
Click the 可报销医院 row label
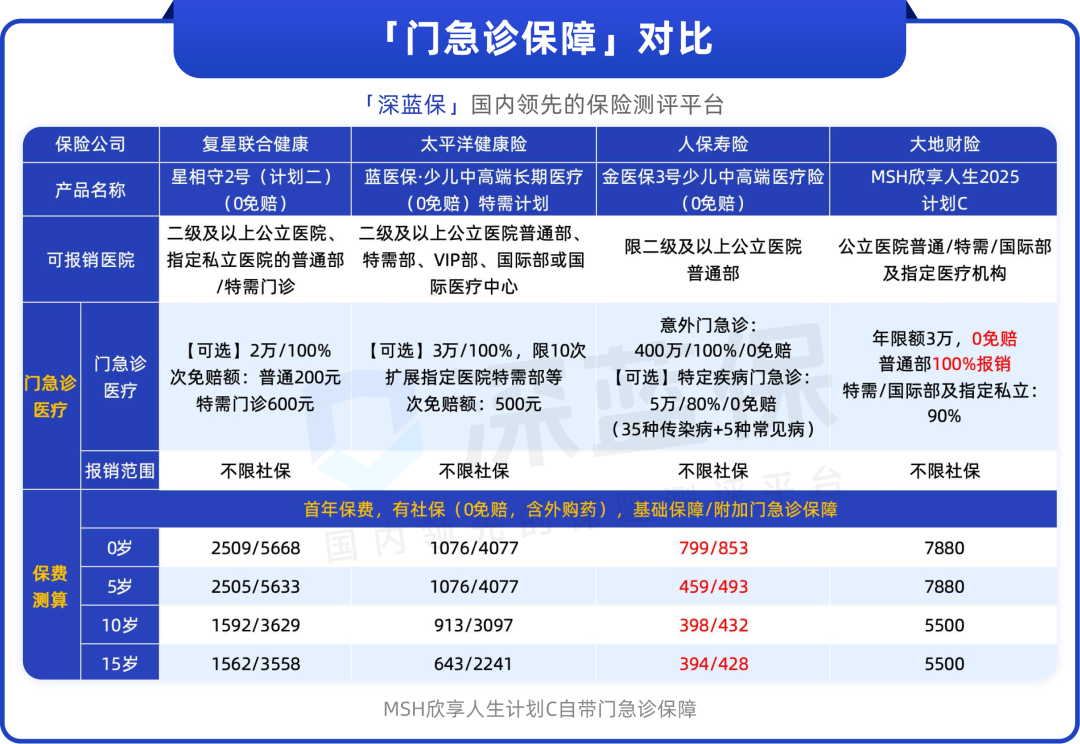click(x=90, y=260)
